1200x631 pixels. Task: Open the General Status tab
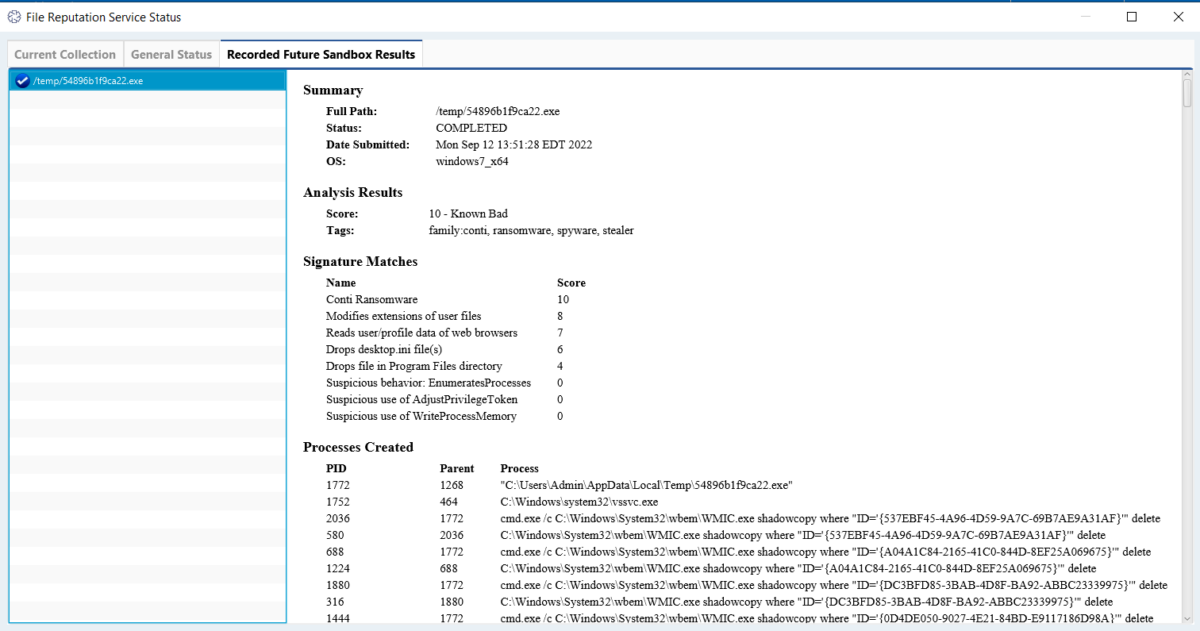point(171,54)
